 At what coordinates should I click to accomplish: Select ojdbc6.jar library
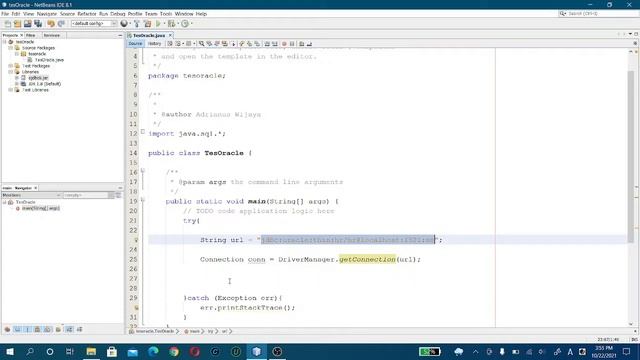pyautogui.click(x=38, y=78)
